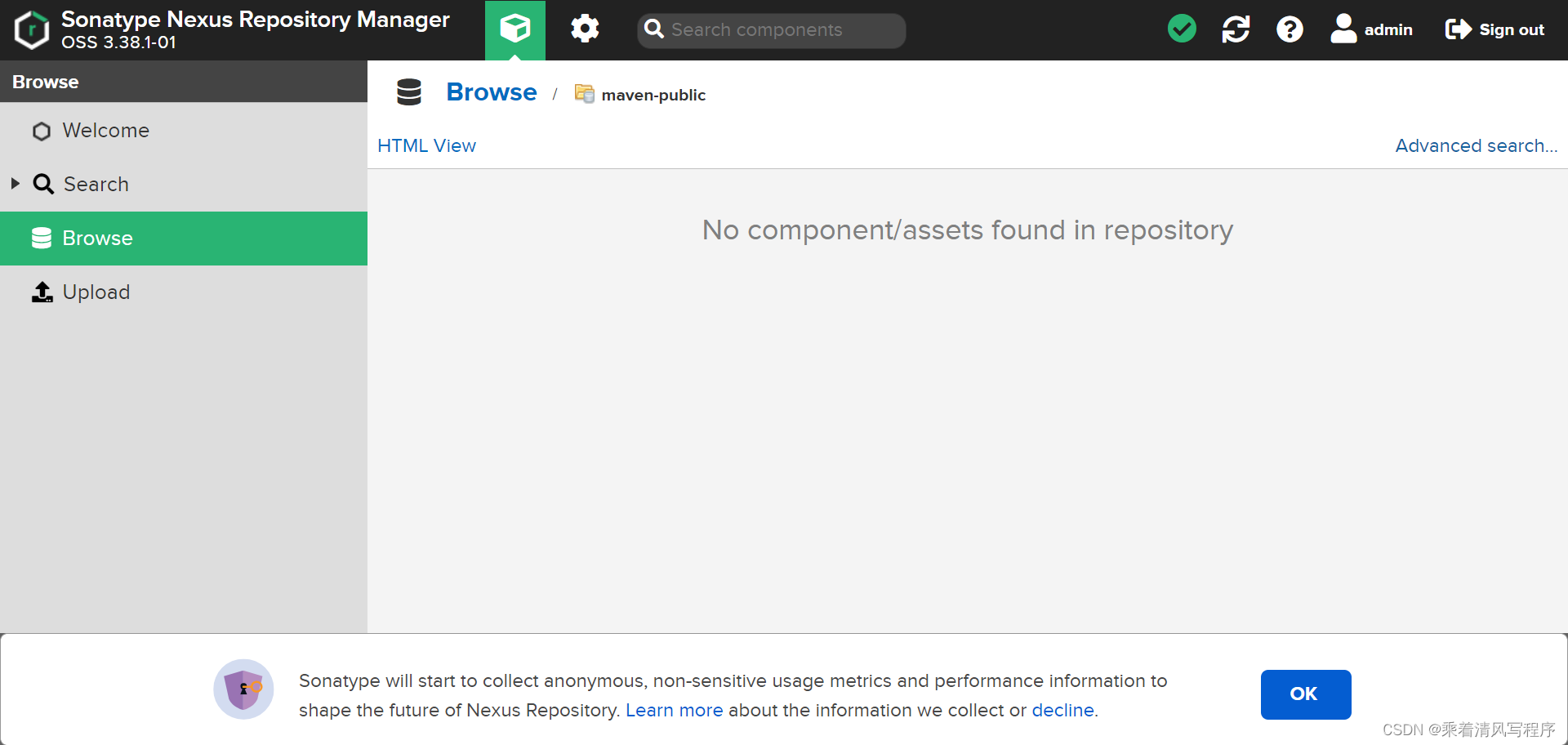Click the shield privacy icon in banner
This screenshot has width=1568, height=745.
tap(243, 689)
